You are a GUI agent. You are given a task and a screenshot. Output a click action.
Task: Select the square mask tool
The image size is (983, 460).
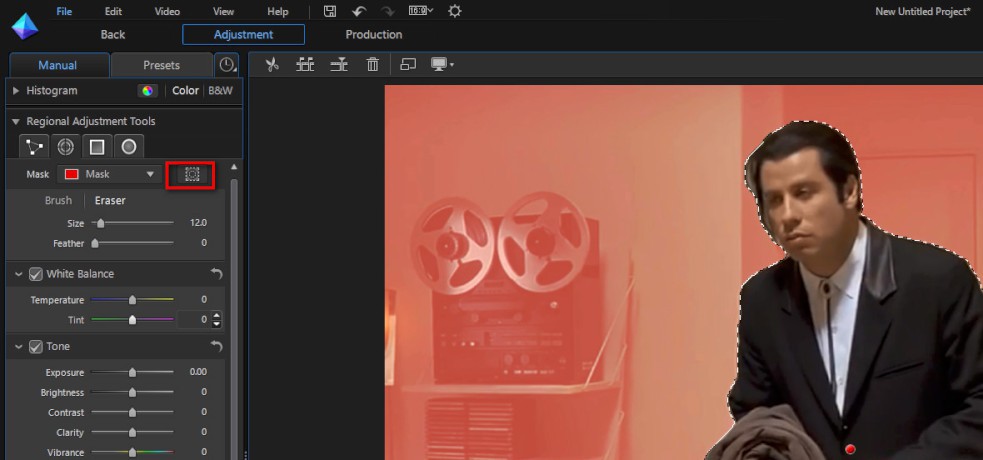(97, 147)
